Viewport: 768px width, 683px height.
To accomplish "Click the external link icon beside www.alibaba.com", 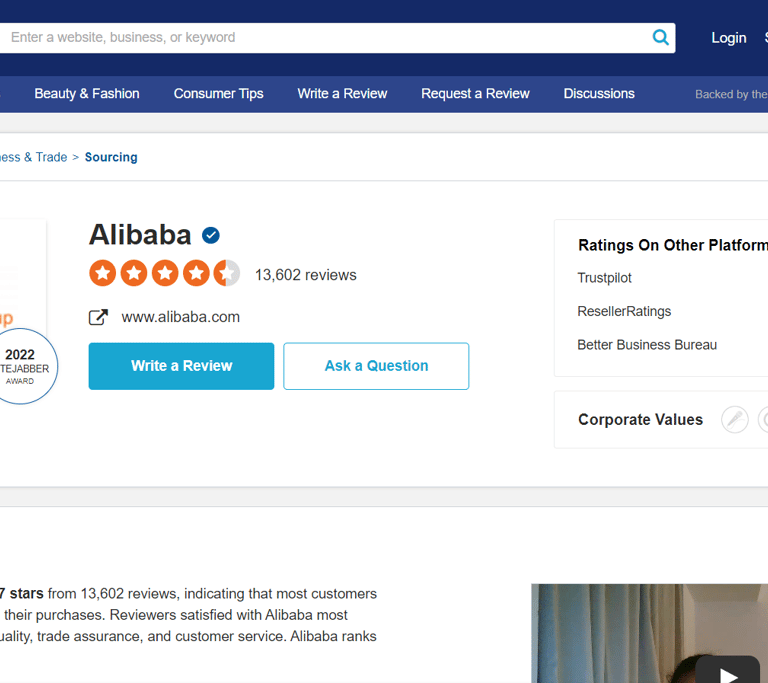I will pos(98,317).
